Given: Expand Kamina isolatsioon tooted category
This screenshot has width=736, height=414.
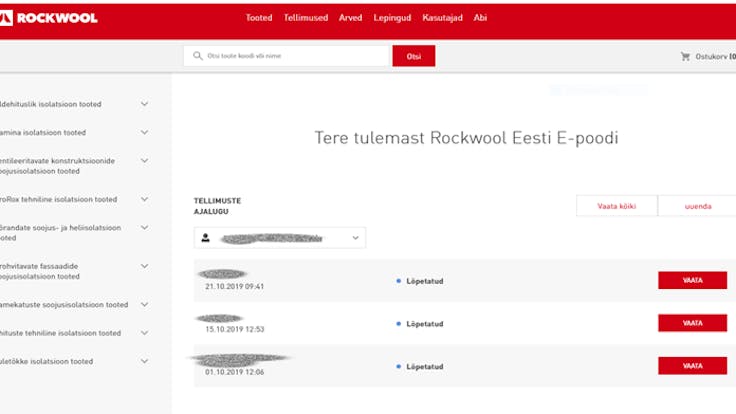Looking at the screenshot, I should click(145, 132).
